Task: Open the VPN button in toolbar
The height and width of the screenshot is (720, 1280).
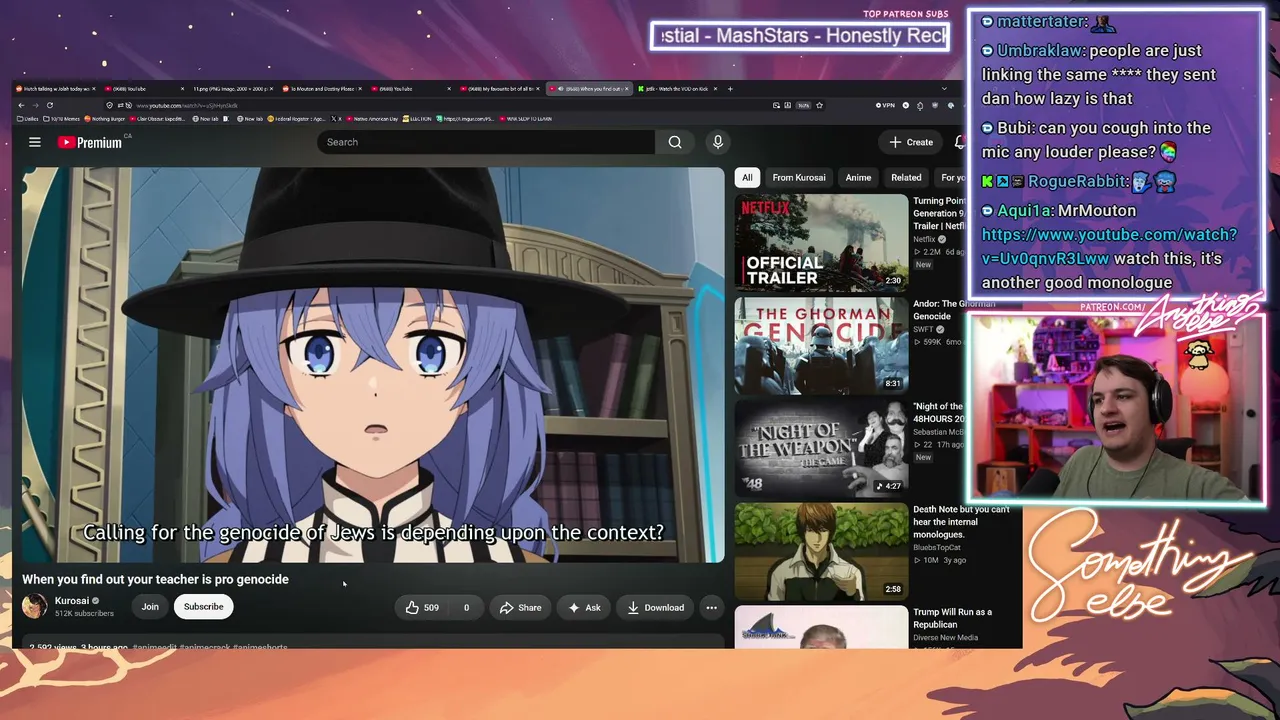Action: click(885, 105)
